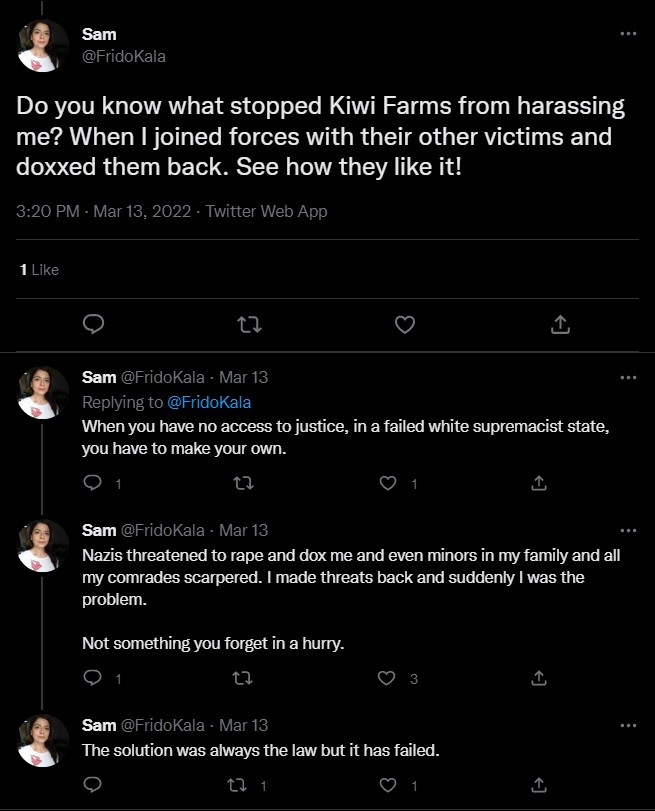This screenshot has height=811, width=655.
Task: Open more options for the main tweet
Action: (x=628, y=34)
